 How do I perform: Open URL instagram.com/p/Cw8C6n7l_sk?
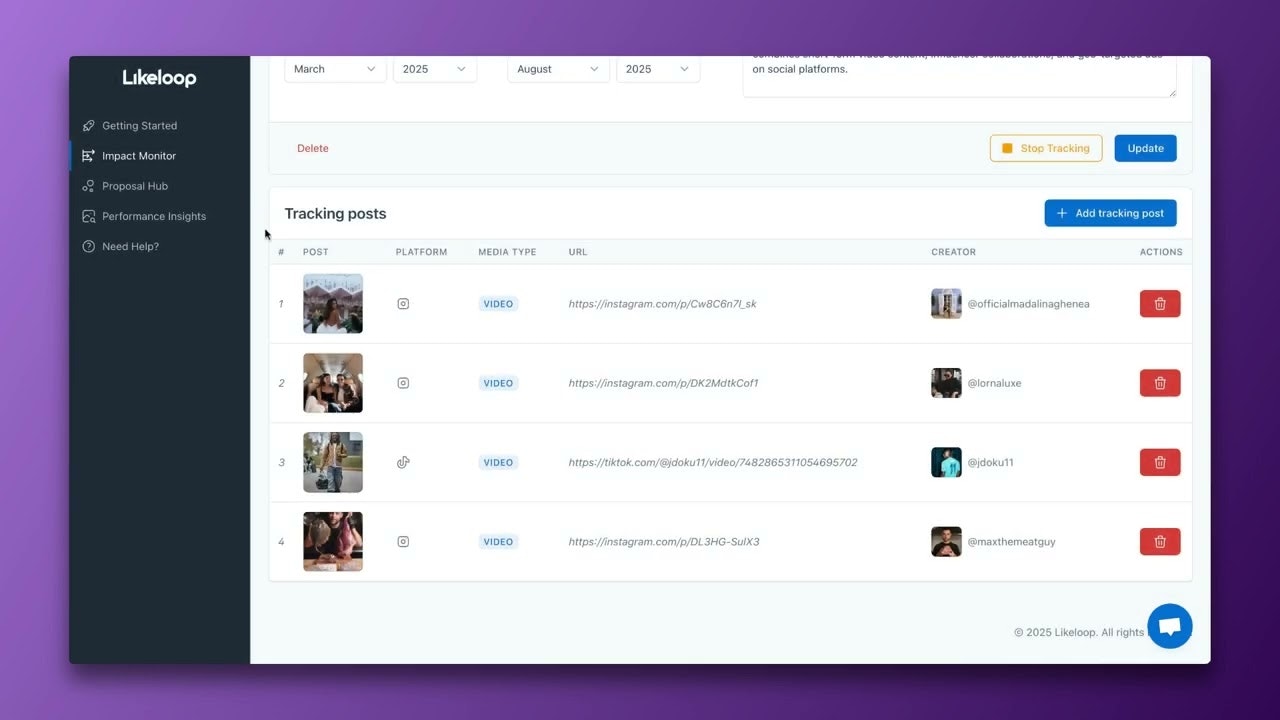[x=662, y=304]
